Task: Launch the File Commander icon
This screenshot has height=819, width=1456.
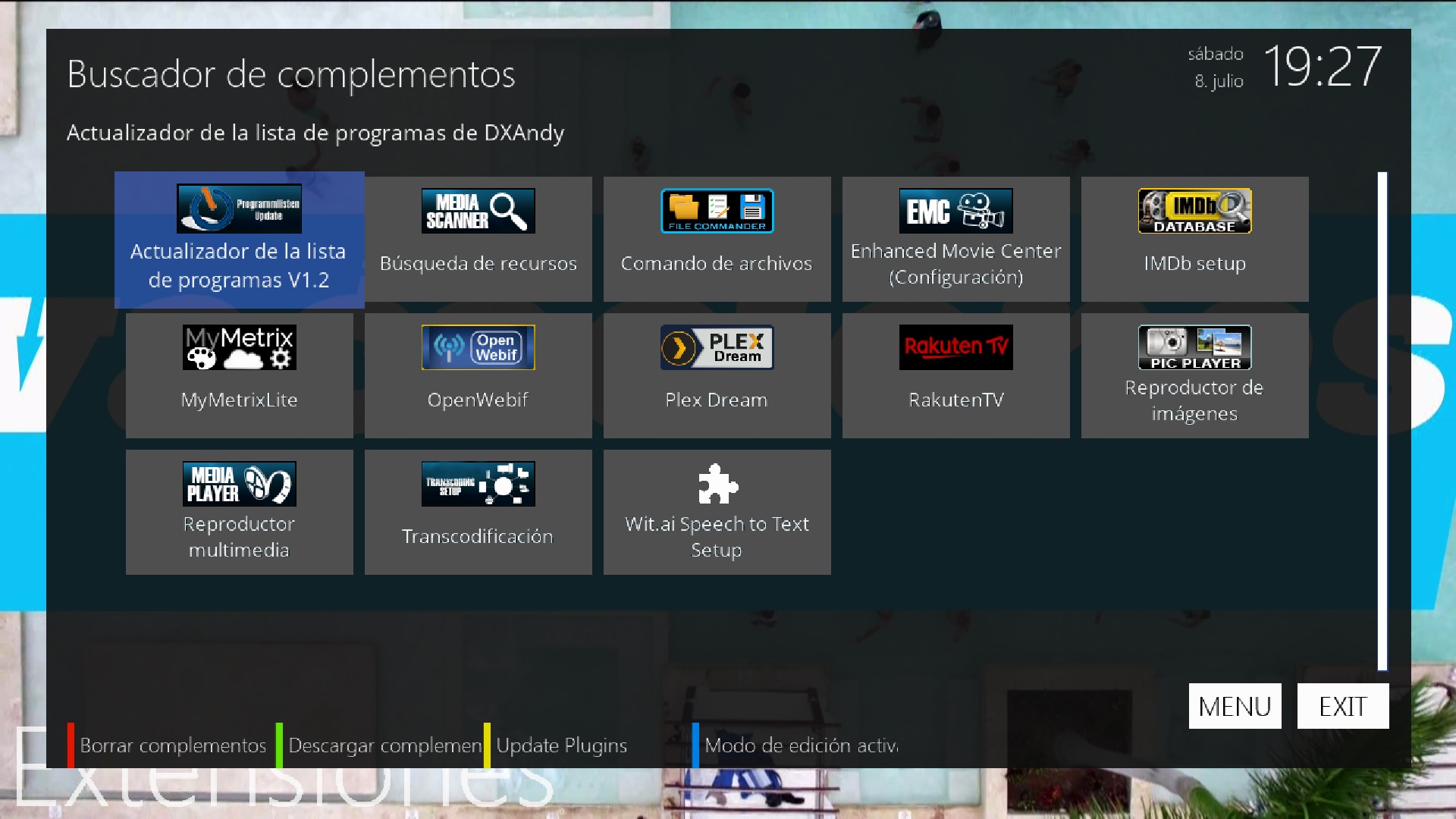Action: (717, 211)
